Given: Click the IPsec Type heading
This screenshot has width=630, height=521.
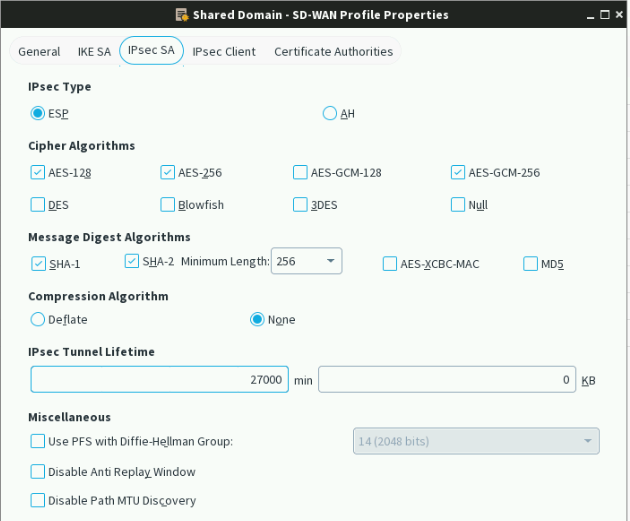Looking at the screenshot, I should (59, 87).
